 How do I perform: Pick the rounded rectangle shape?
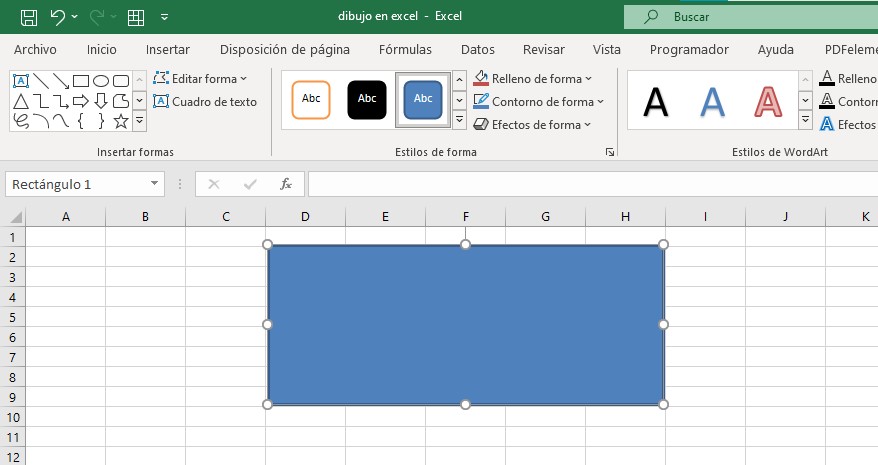(121, 81)
